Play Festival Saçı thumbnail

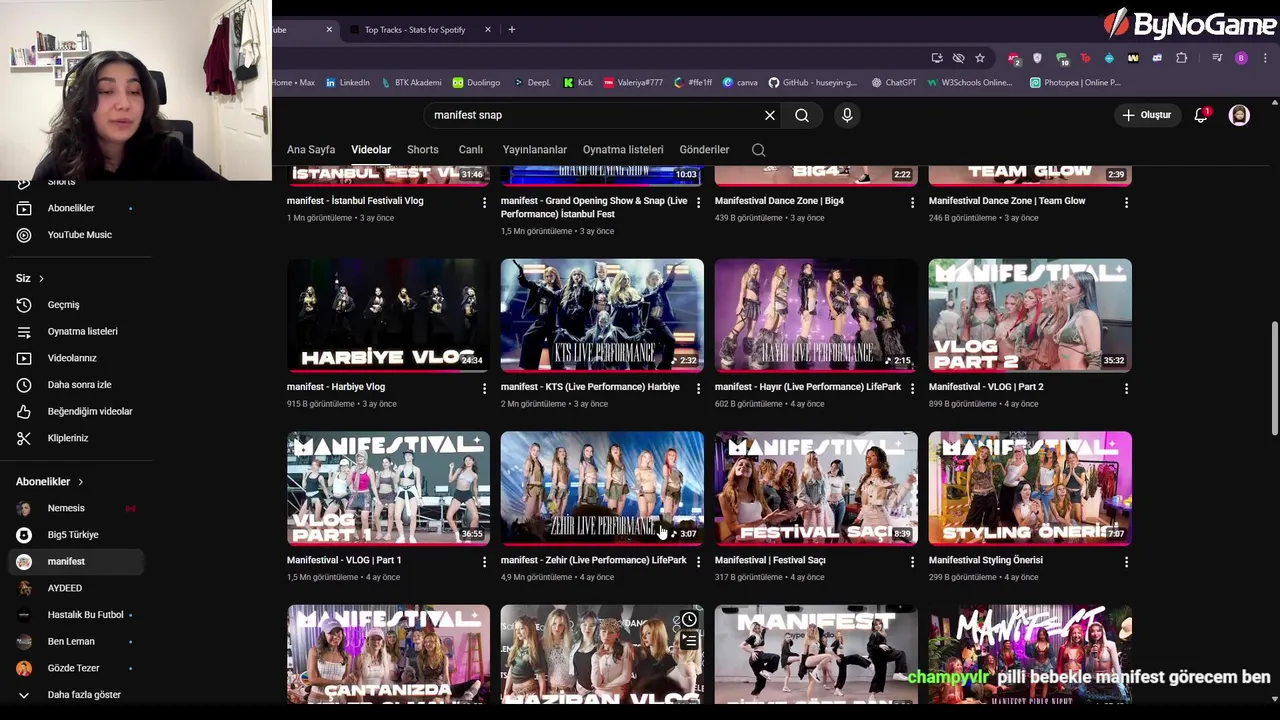(x=816, y=488)
